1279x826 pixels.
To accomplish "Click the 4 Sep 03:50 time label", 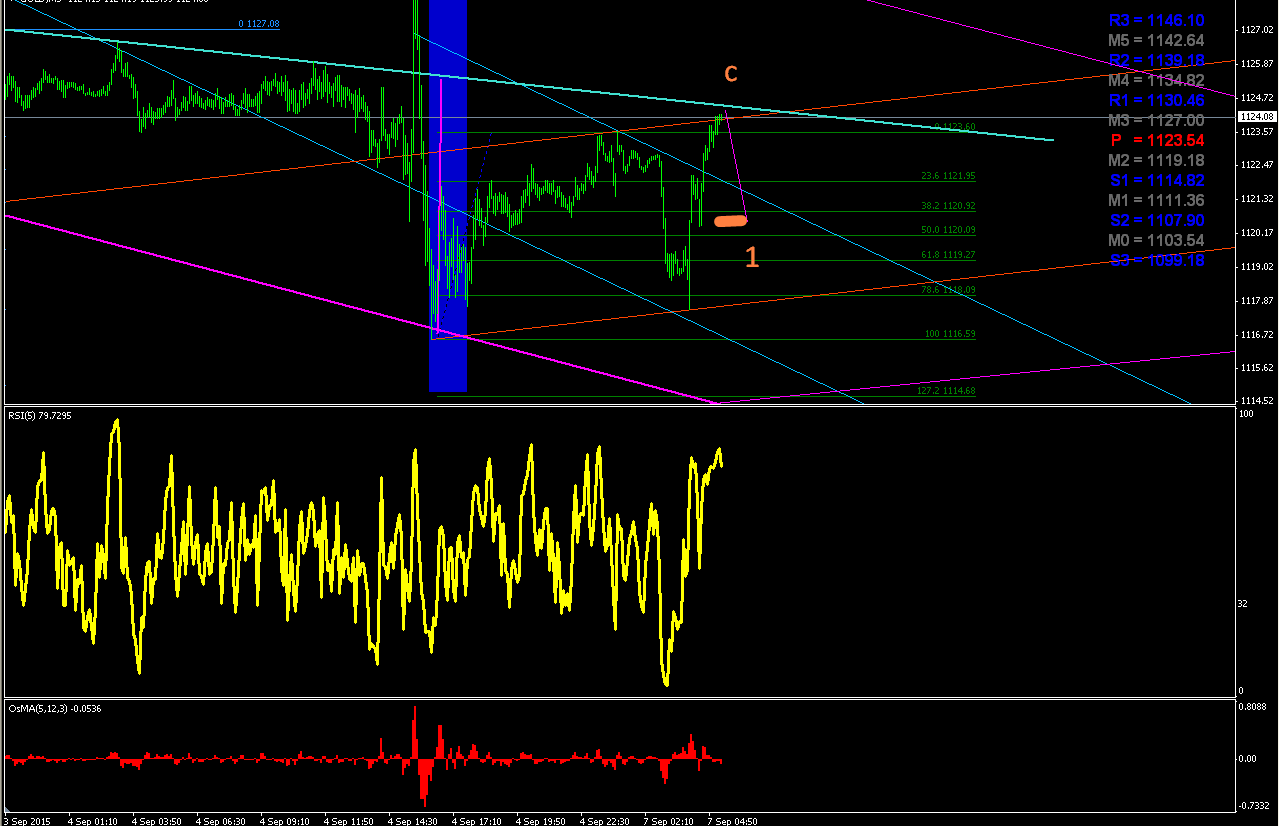I will (157, 821).
